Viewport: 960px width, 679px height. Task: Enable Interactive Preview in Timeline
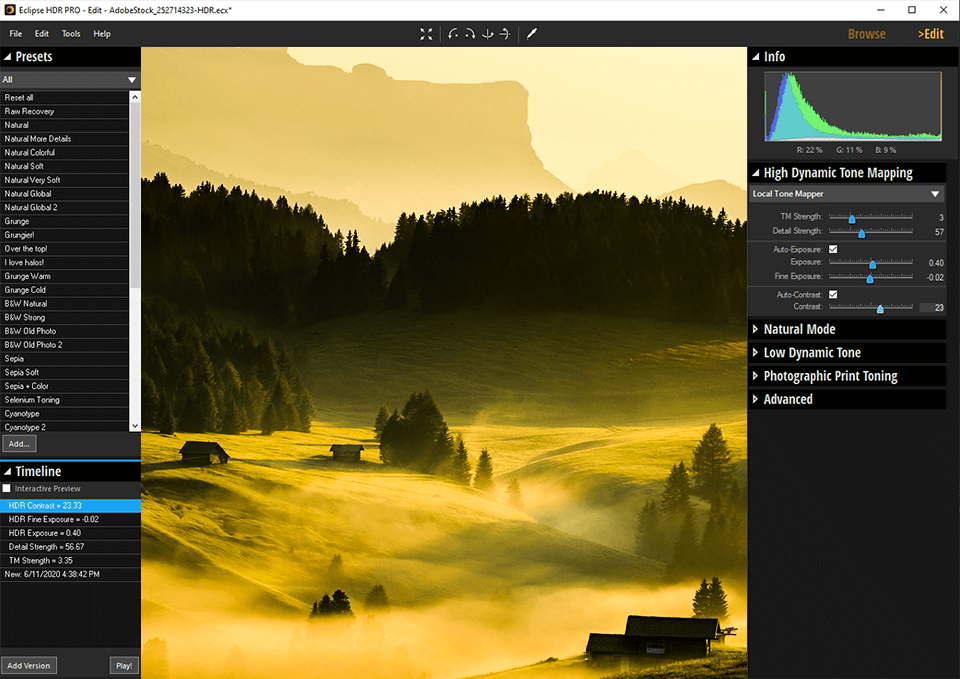[7, 488]
